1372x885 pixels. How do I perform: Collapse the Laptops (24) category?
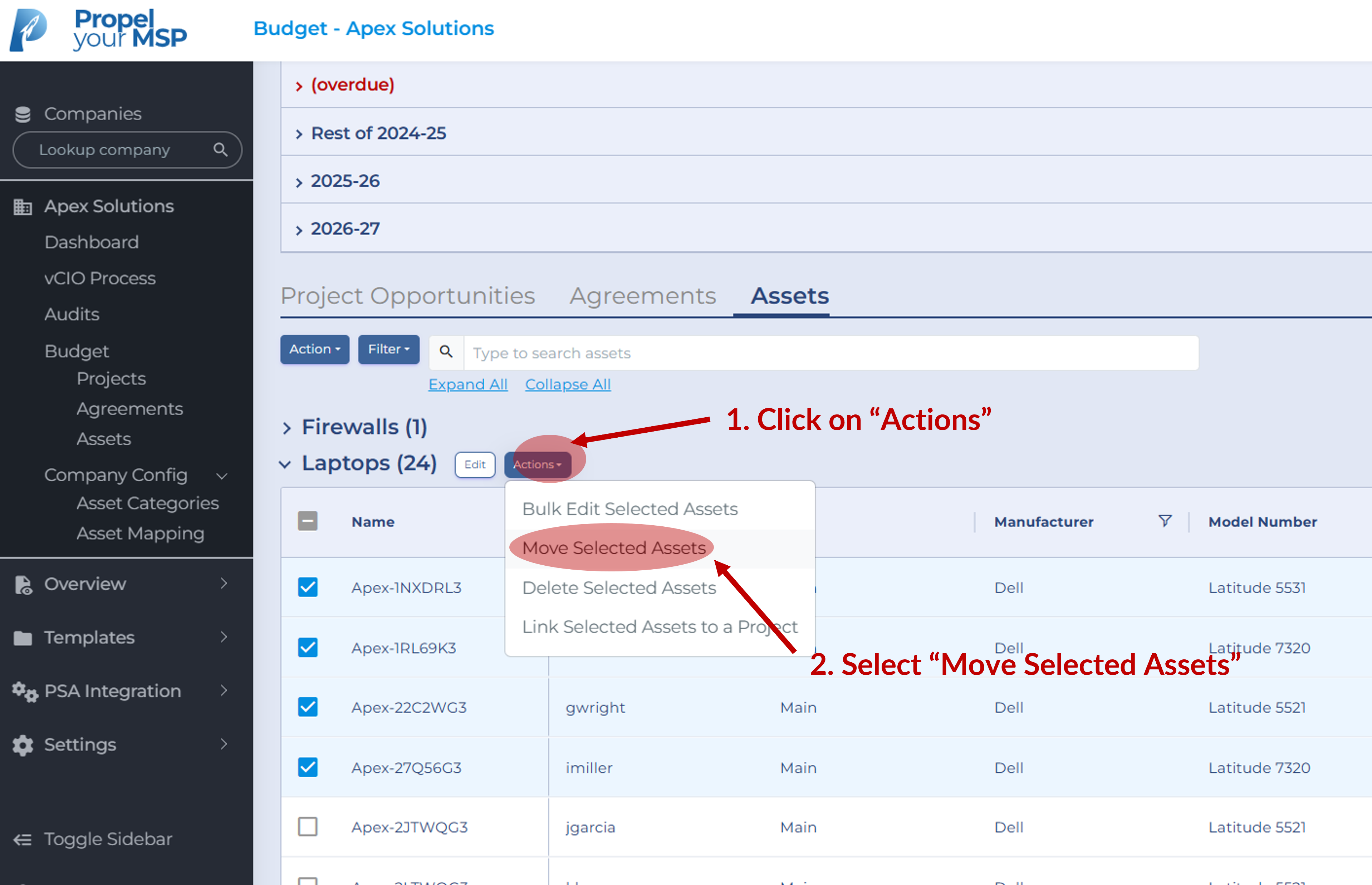pyautogui.click(x=285, y=464)
